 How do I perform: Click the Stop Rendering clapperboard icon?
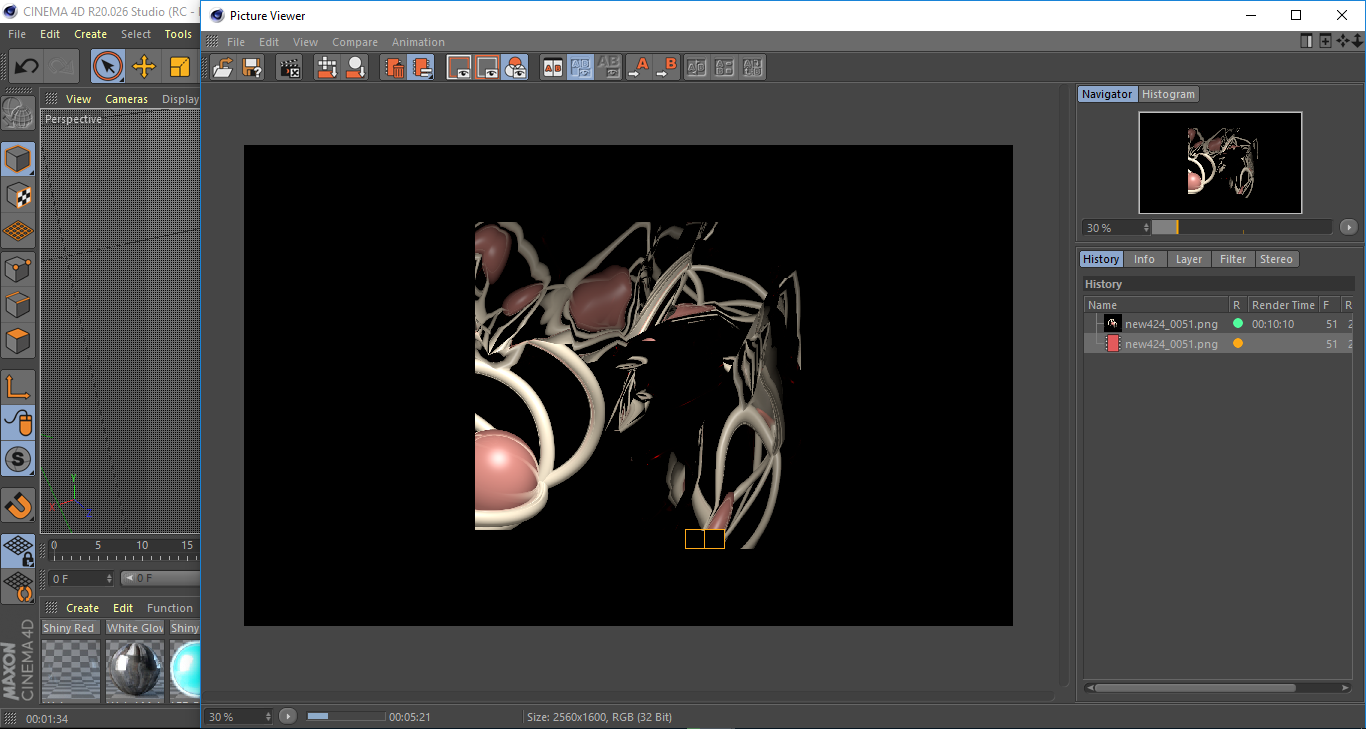[289, 67]
